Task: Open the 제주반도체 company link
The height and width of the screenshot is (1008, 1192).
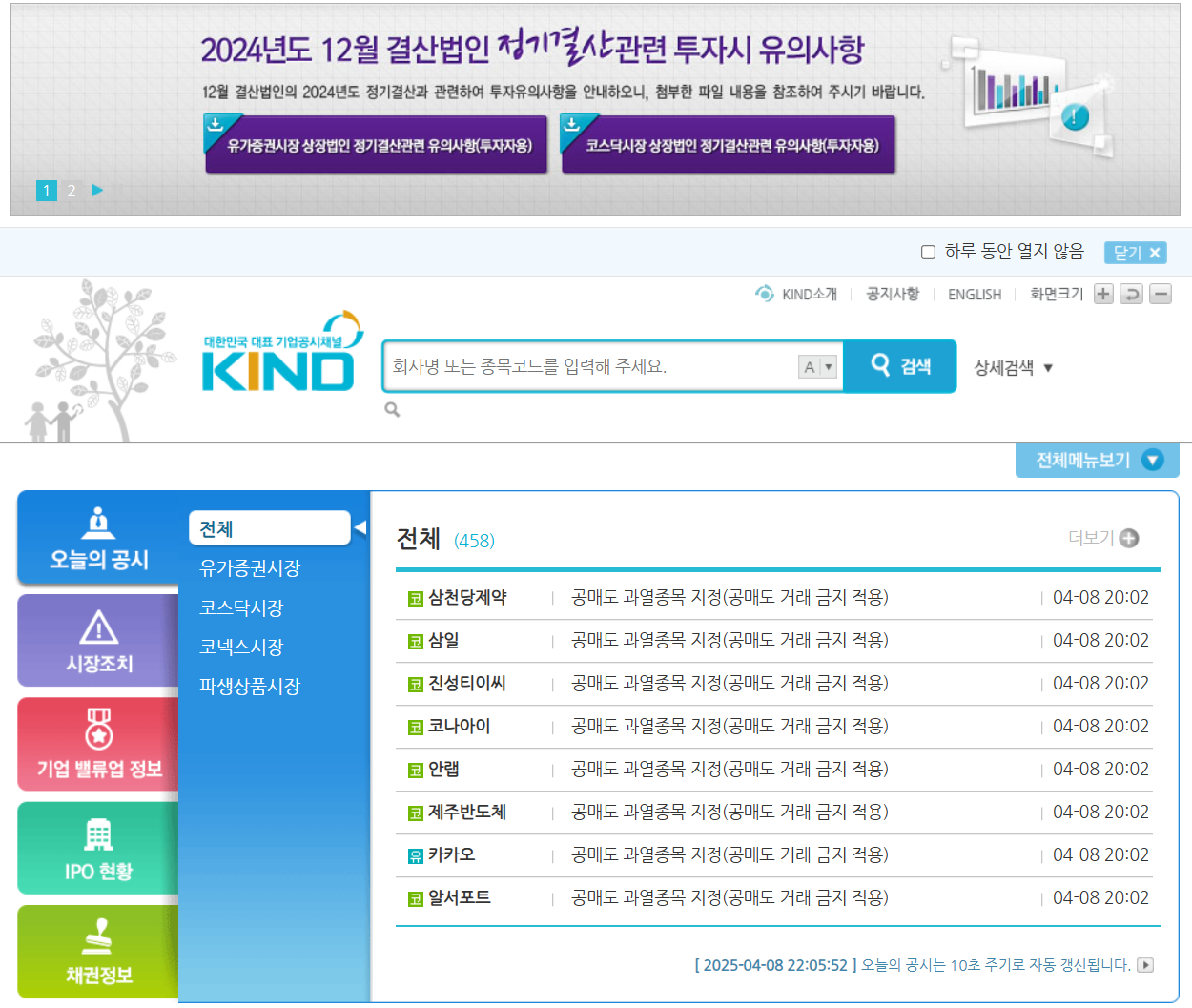Action: tap(467, 813)
